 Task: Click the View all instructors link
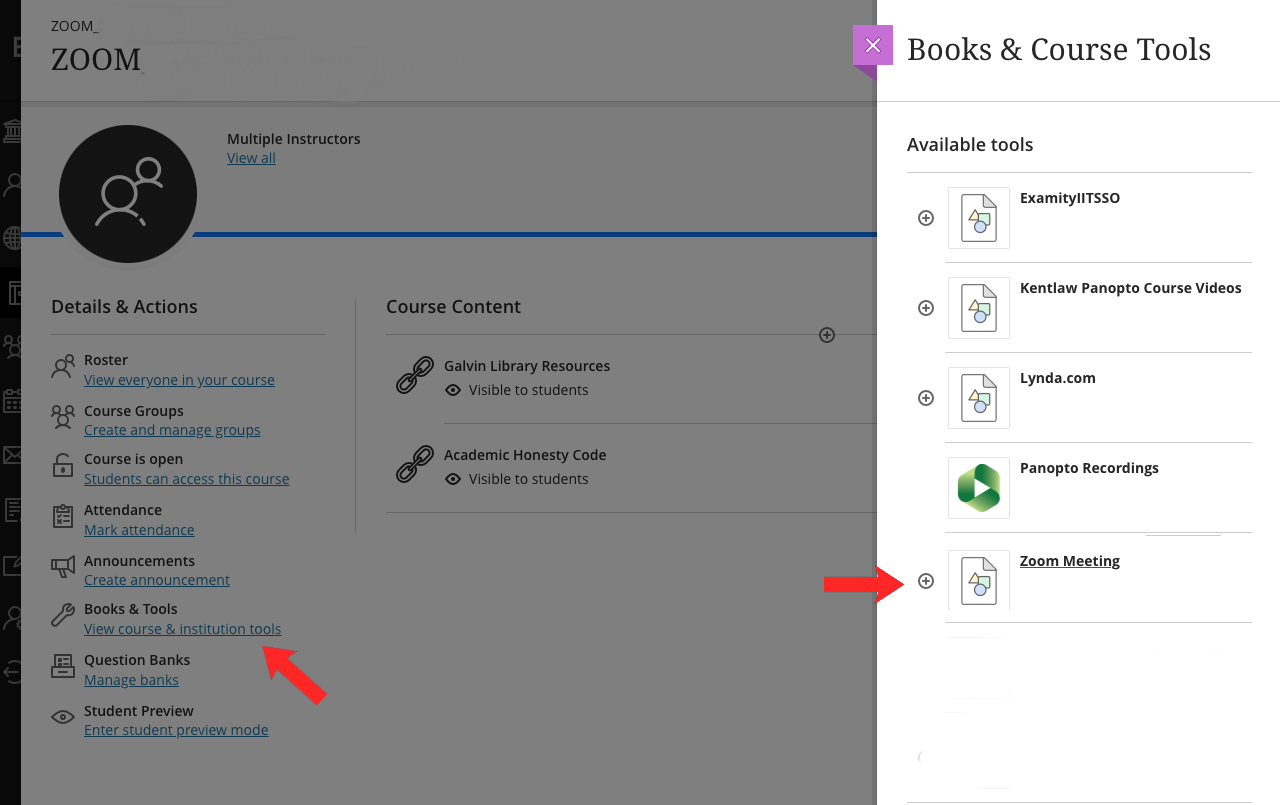tap(251, 158)
